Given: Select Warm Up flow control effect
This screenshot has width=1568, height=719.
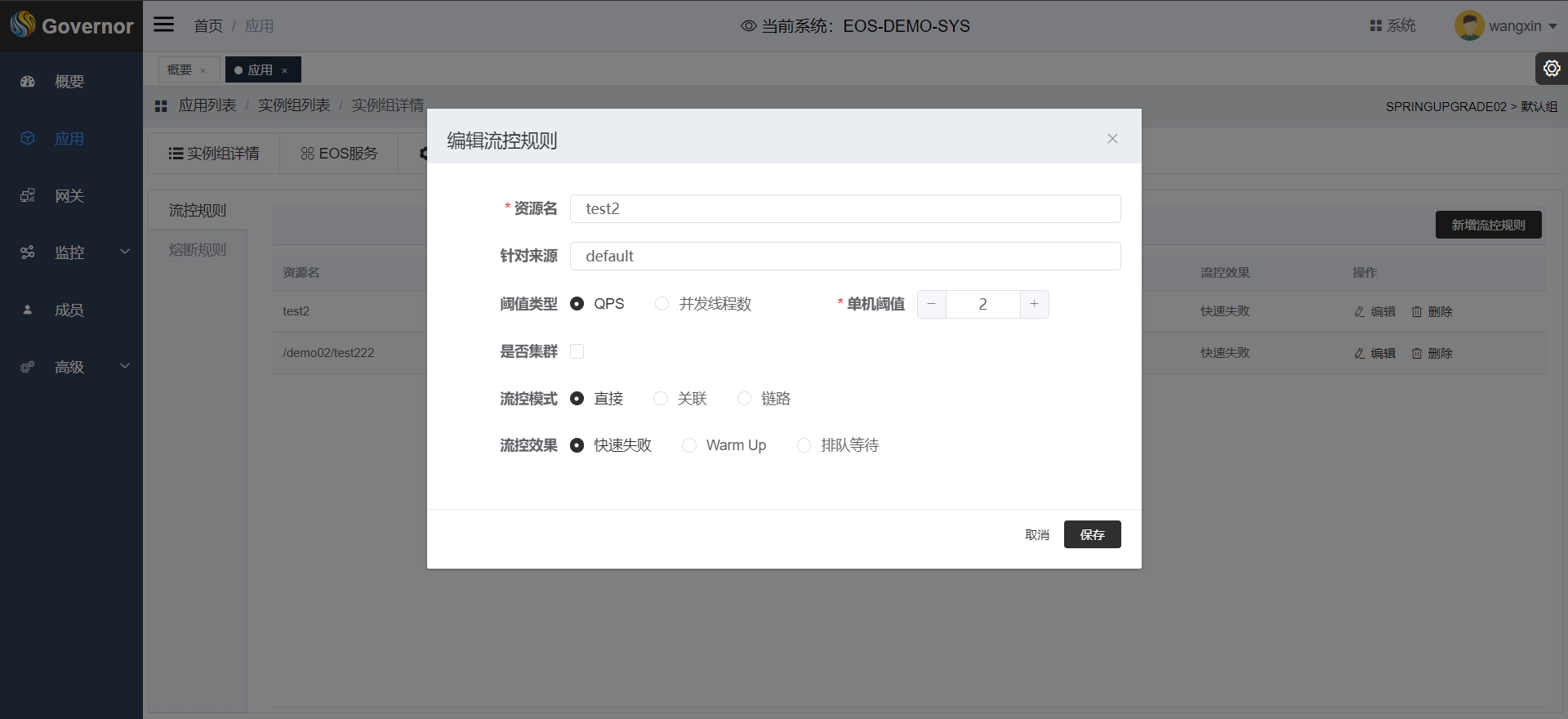Looking at the screenshot, I should (x=689, y=445).
